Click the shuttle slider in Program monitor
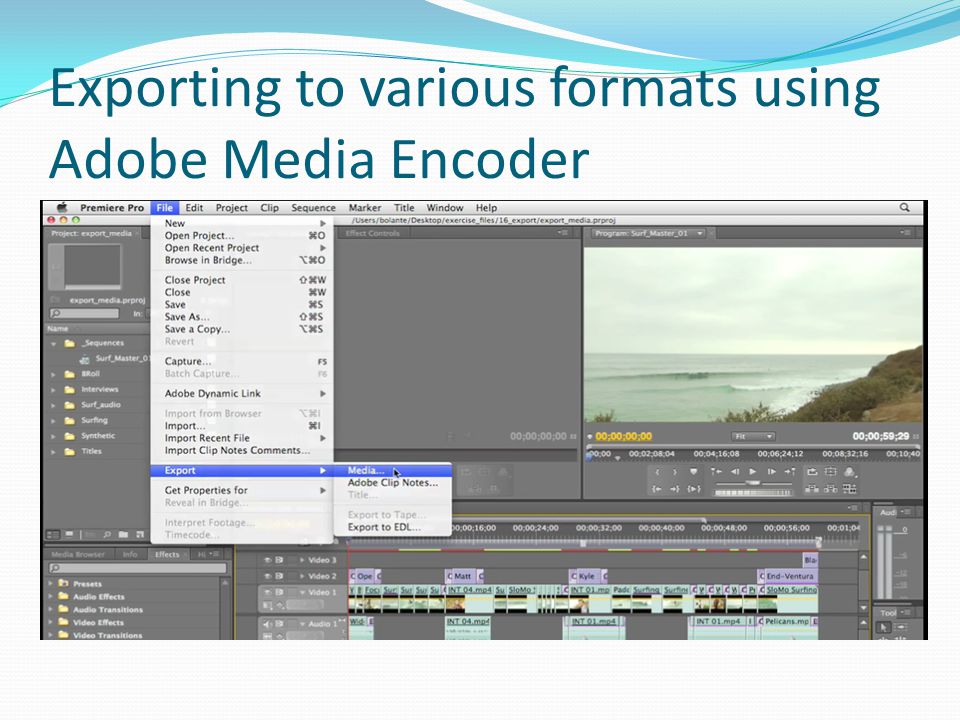Screen dimensions: 960x720 754,483
